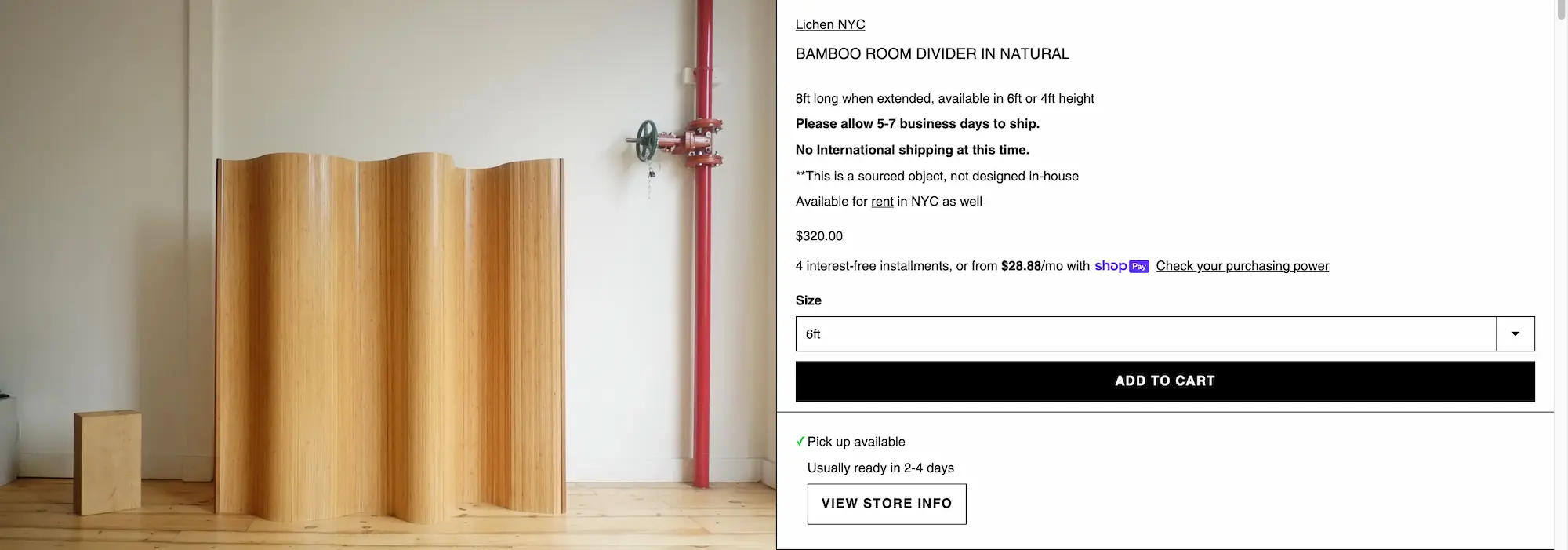Open the 6ft size selector
This screenshot has height=550, width=1568.
(x=1165, y=334)
